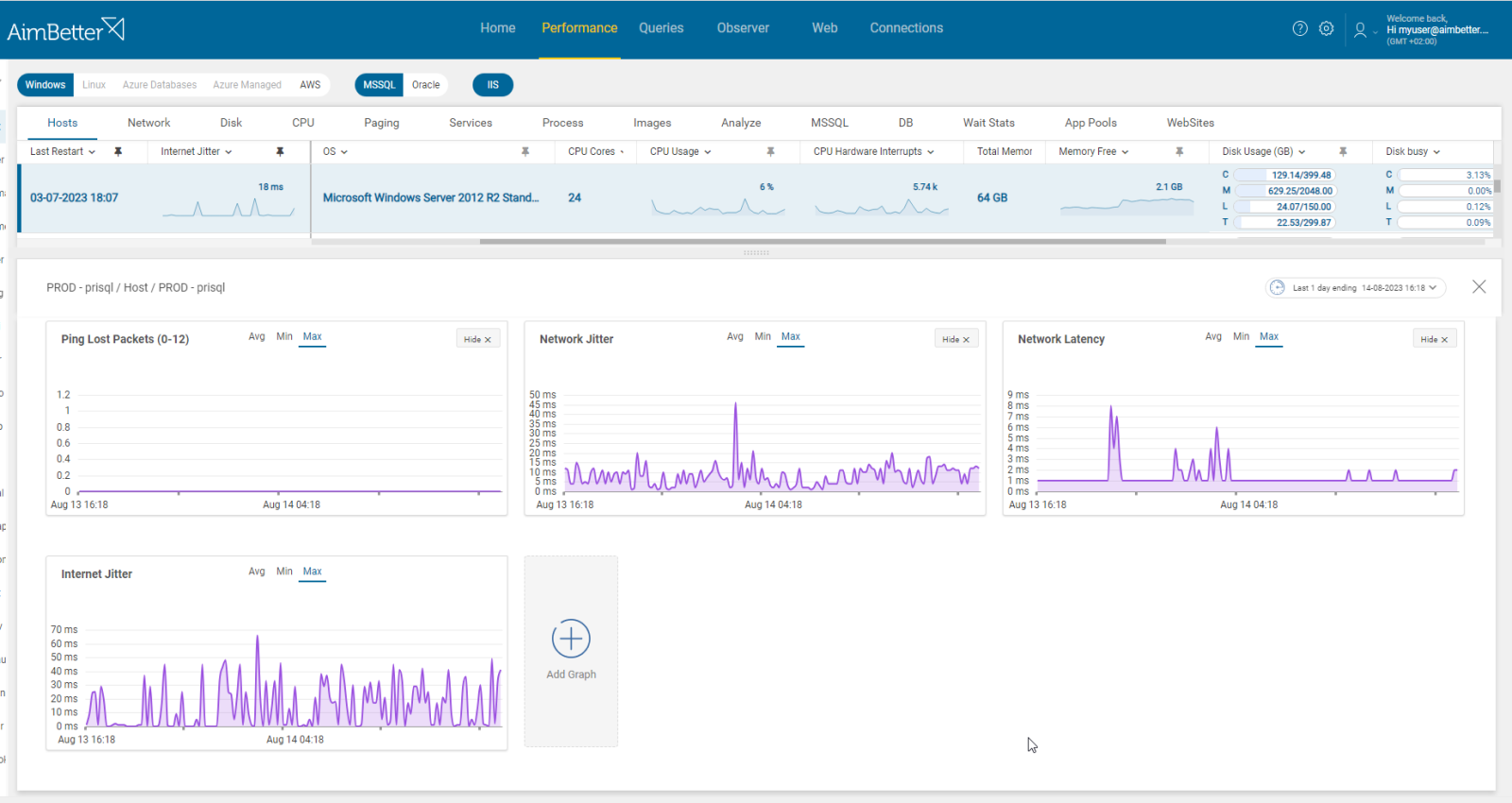Open the Observer menu
The height and width of the screenshot is (803, 1512).
(743, 28)
